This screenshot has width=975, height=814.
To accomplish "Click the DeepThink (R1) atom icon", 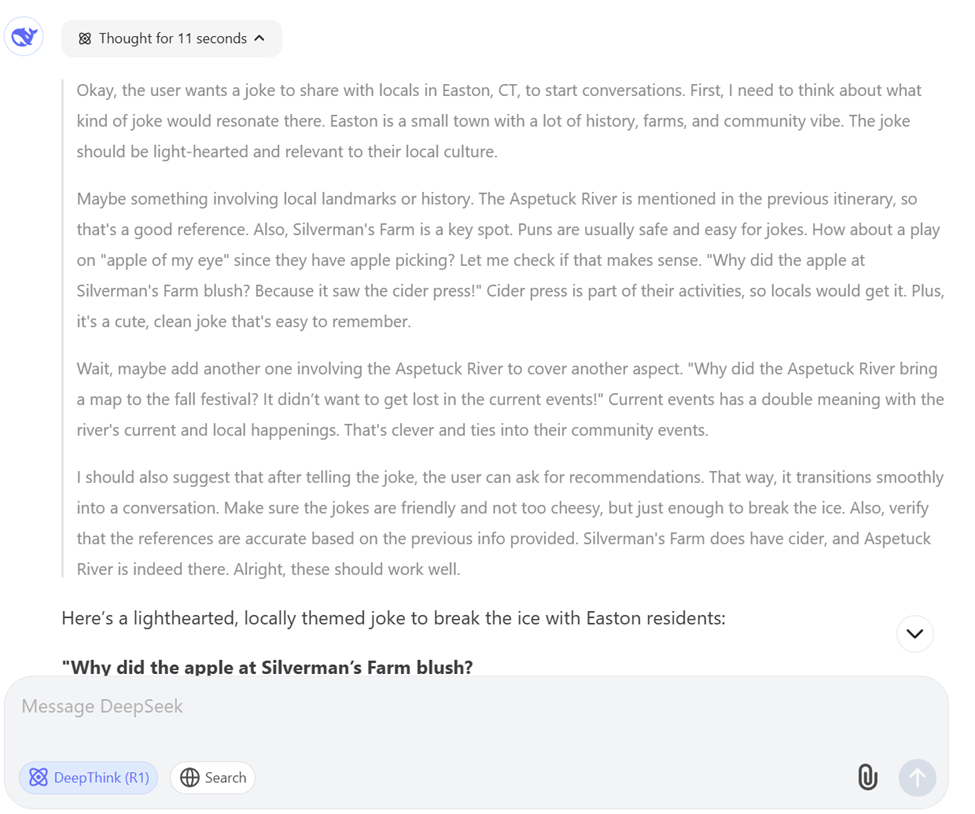I will pyautogui.click(x=39, y=777).
